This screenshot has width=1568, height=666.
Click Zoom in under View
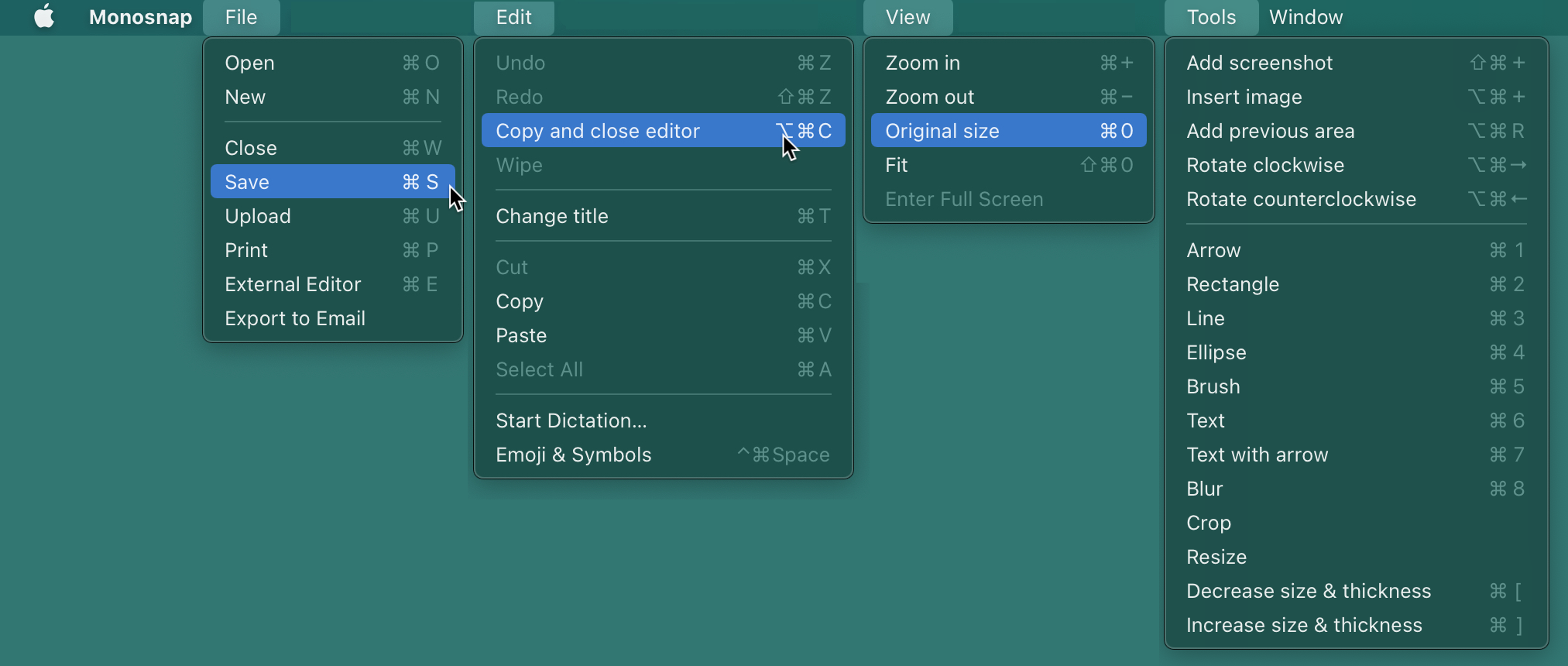point(1008,63)
